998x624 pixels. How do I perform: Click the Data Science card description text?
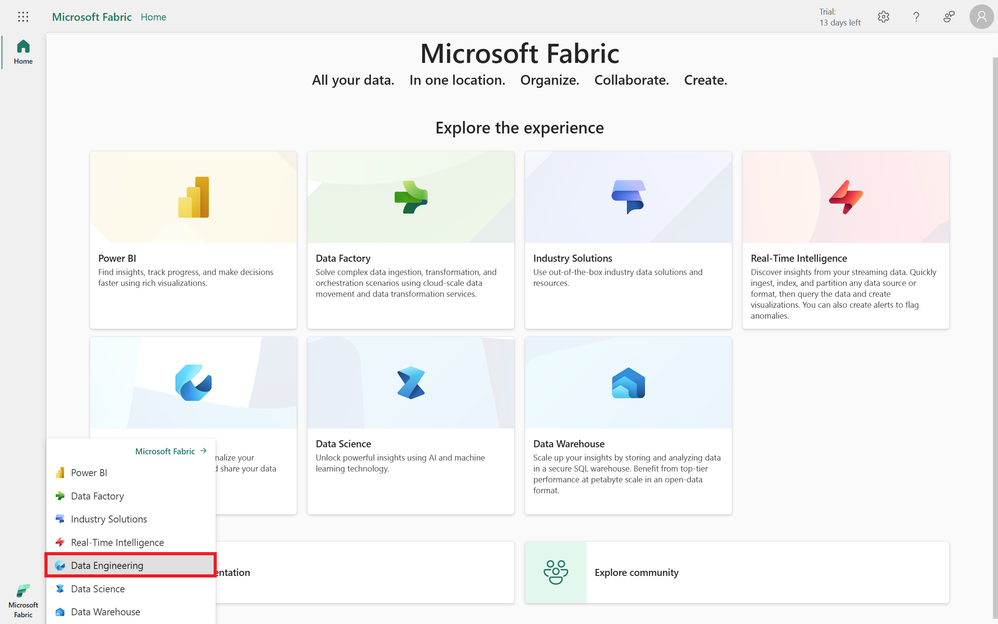[x=400, y=463]
